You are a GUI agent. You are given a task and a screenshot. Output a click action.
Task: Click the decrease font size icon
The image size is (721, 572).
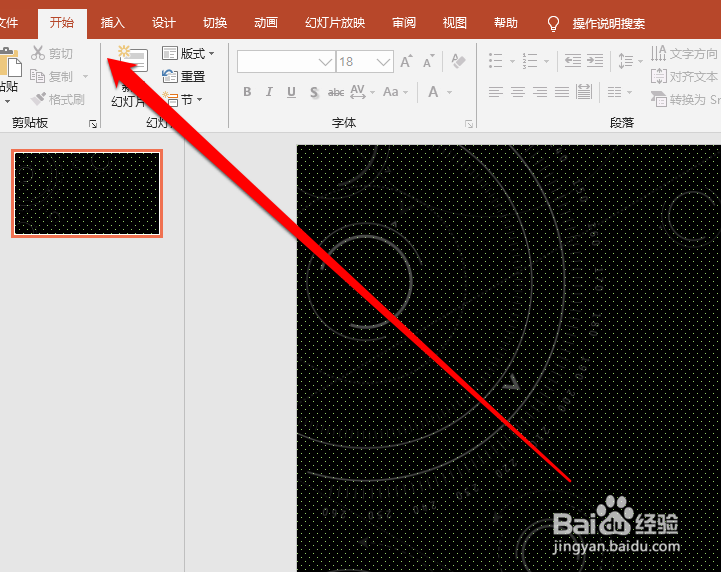pos(428,61)
